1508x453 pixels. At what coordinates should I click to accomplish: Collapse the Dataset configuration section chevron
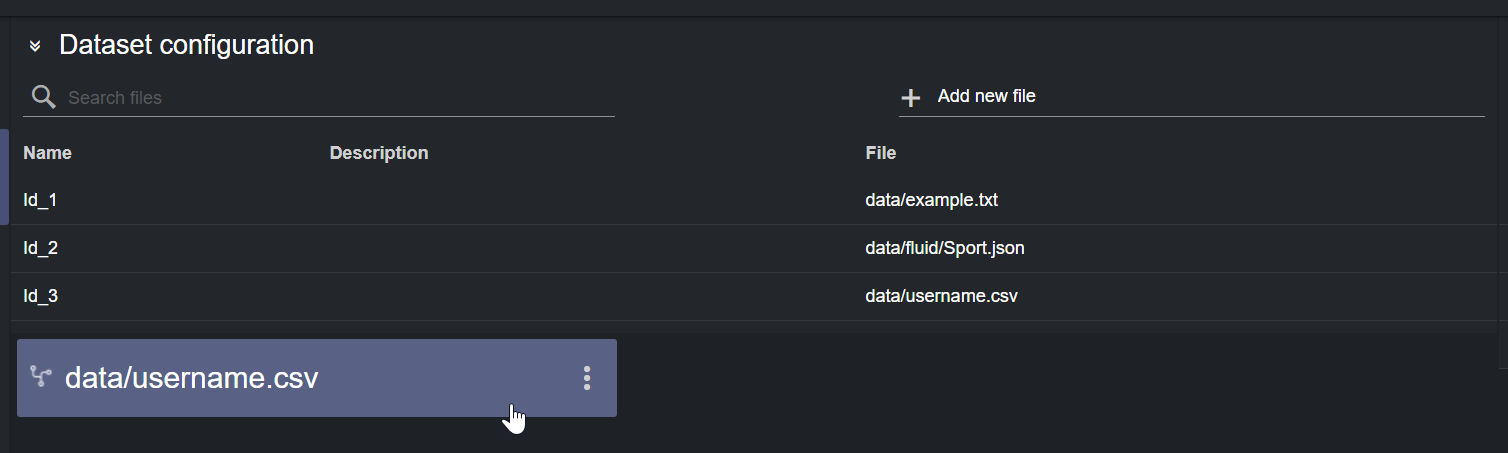point(35,46)
